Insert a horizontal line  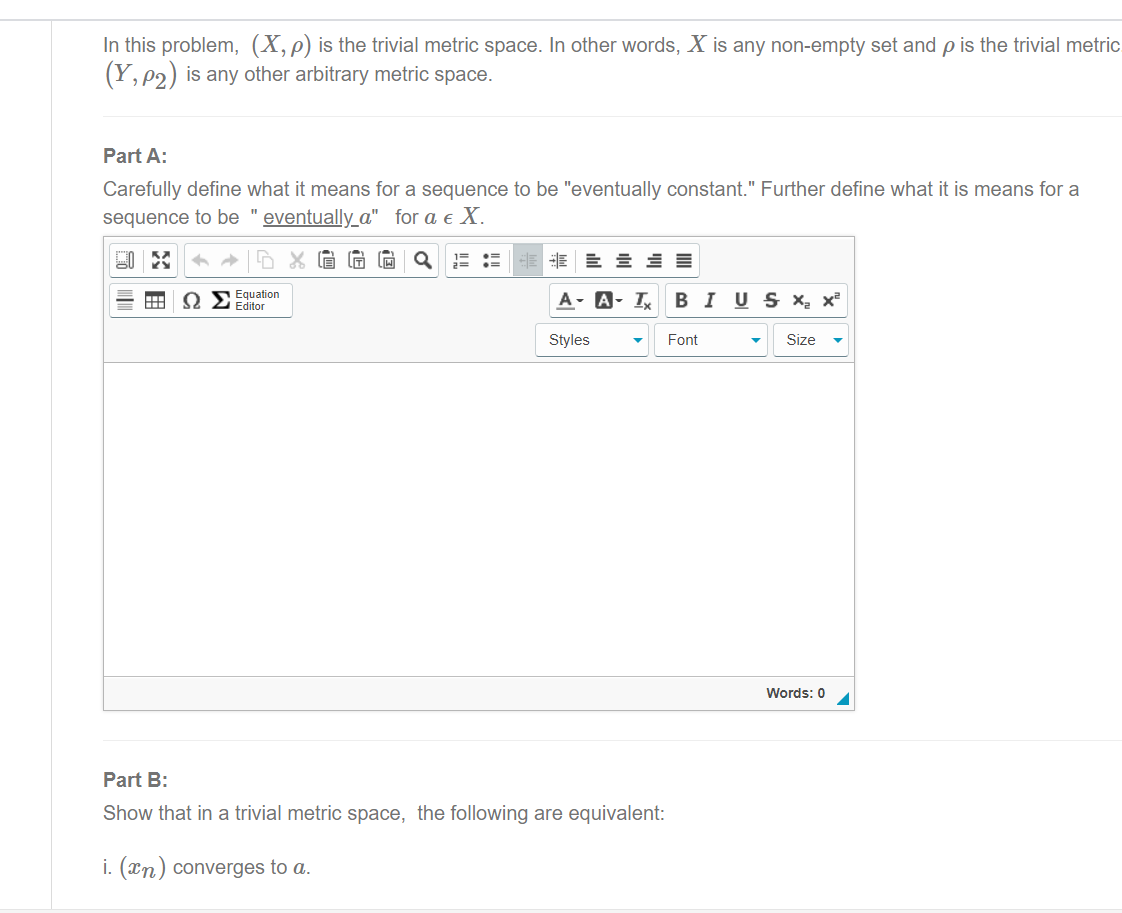point(125,300)
